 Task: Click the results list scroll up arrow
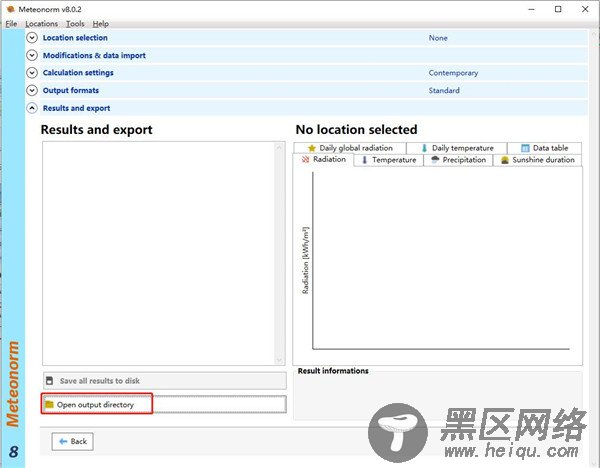coord(279,147)
